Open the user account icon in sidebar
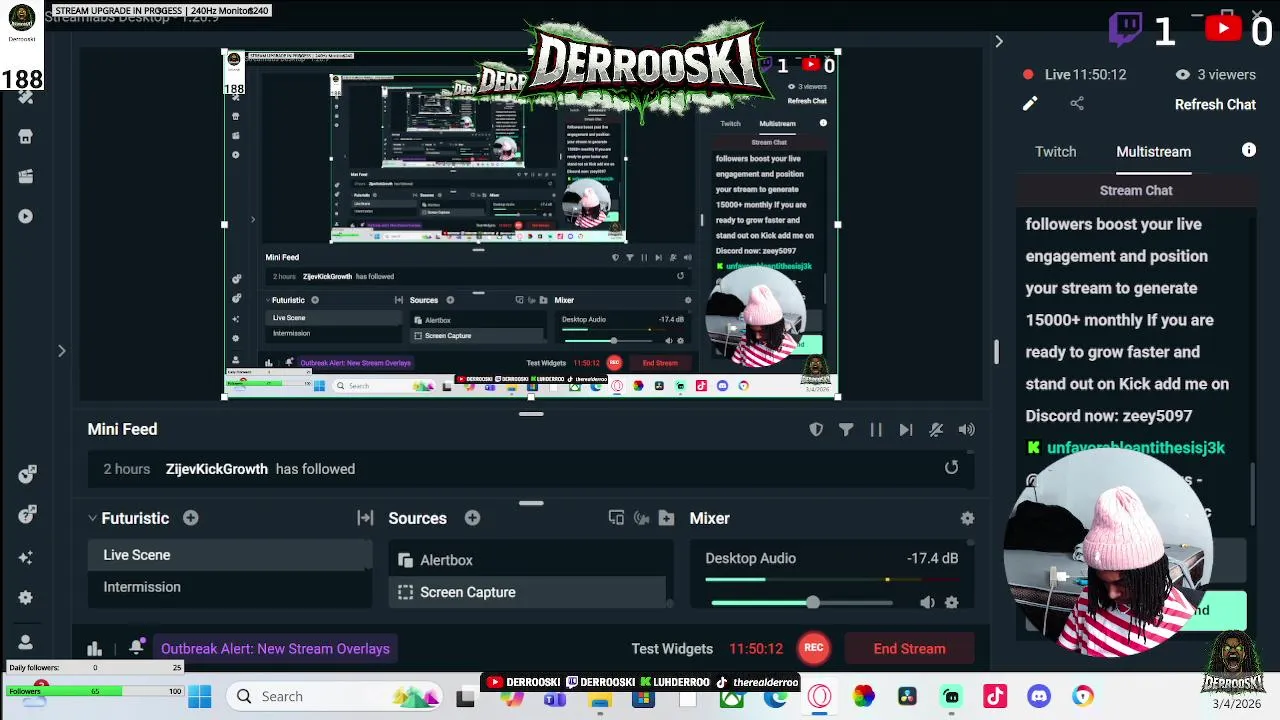This screenshot has height=720, width=1280. click(x=27, y=642)
